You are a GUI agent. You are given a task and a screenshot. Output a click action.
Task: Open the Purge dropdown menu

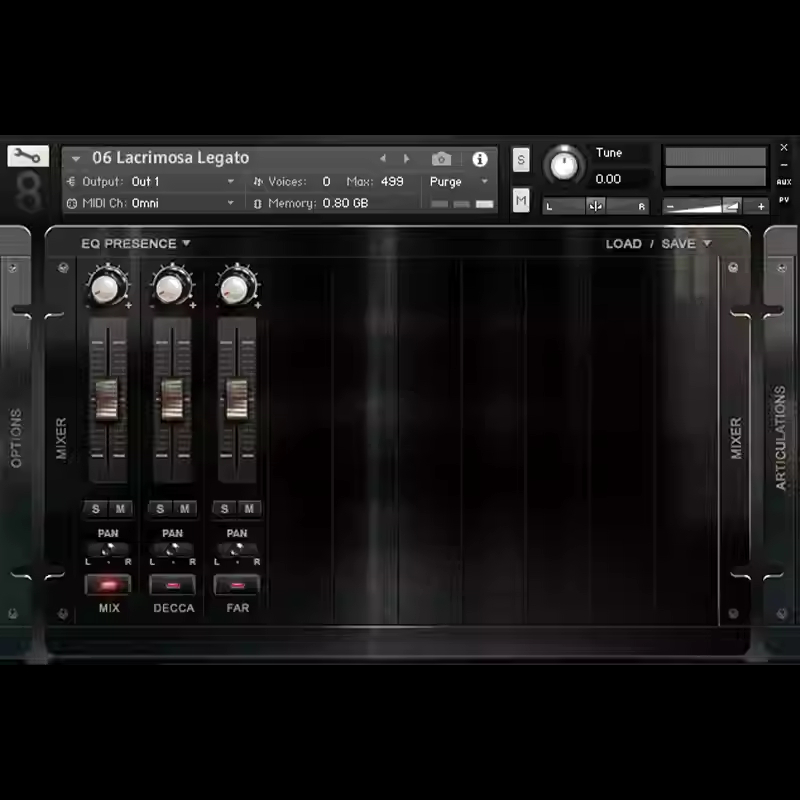[459, 182]
